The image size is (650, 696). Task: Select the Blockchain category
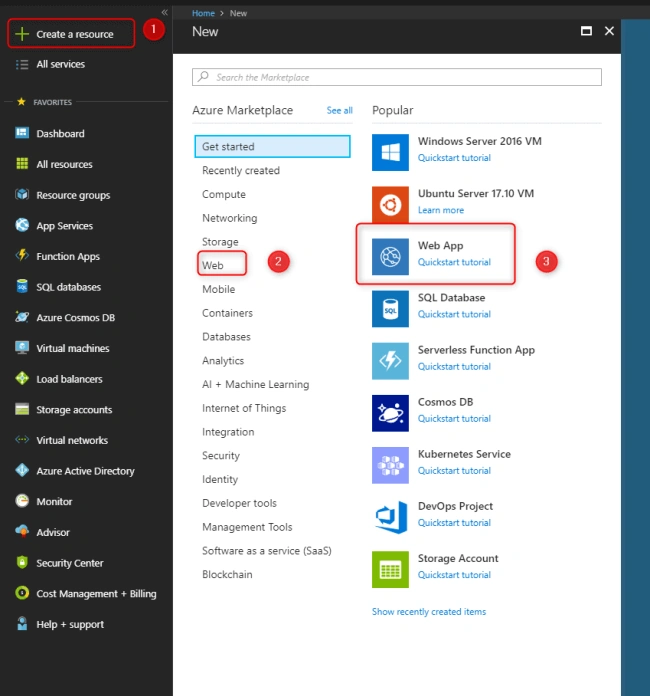click(227, 574)
